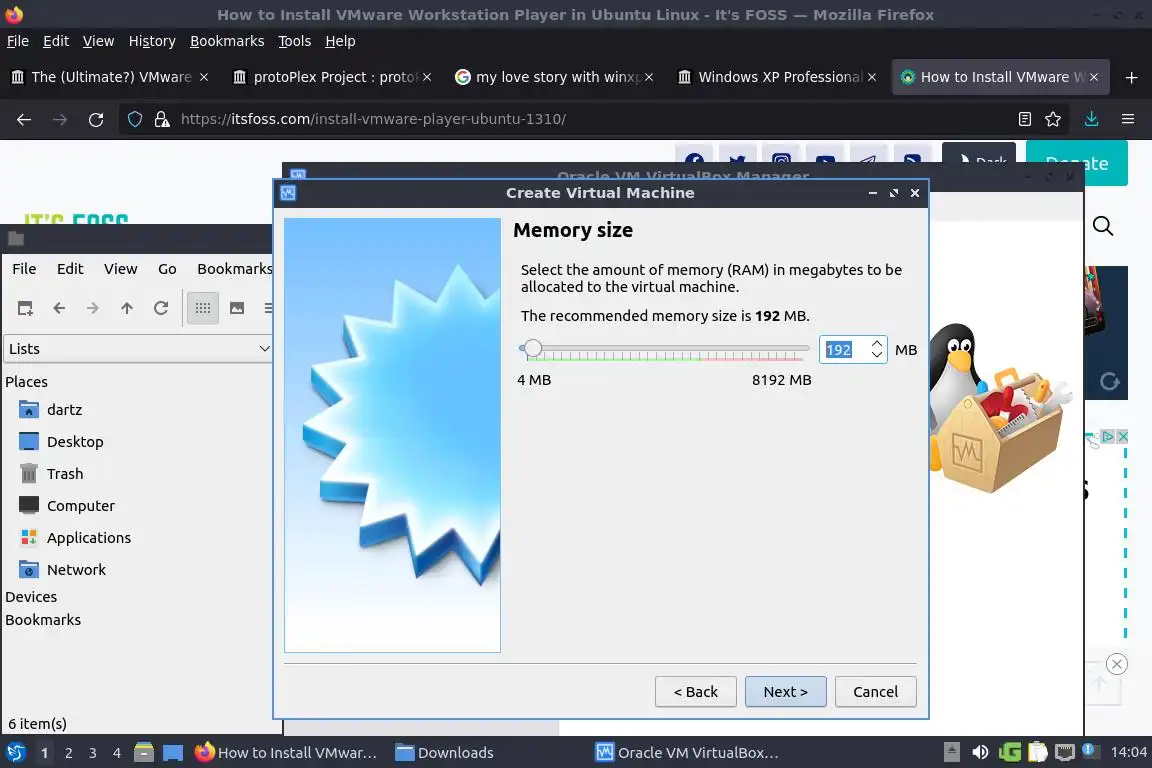Open the volume control in system tray

pyautogui.click(x=980, y=752)
